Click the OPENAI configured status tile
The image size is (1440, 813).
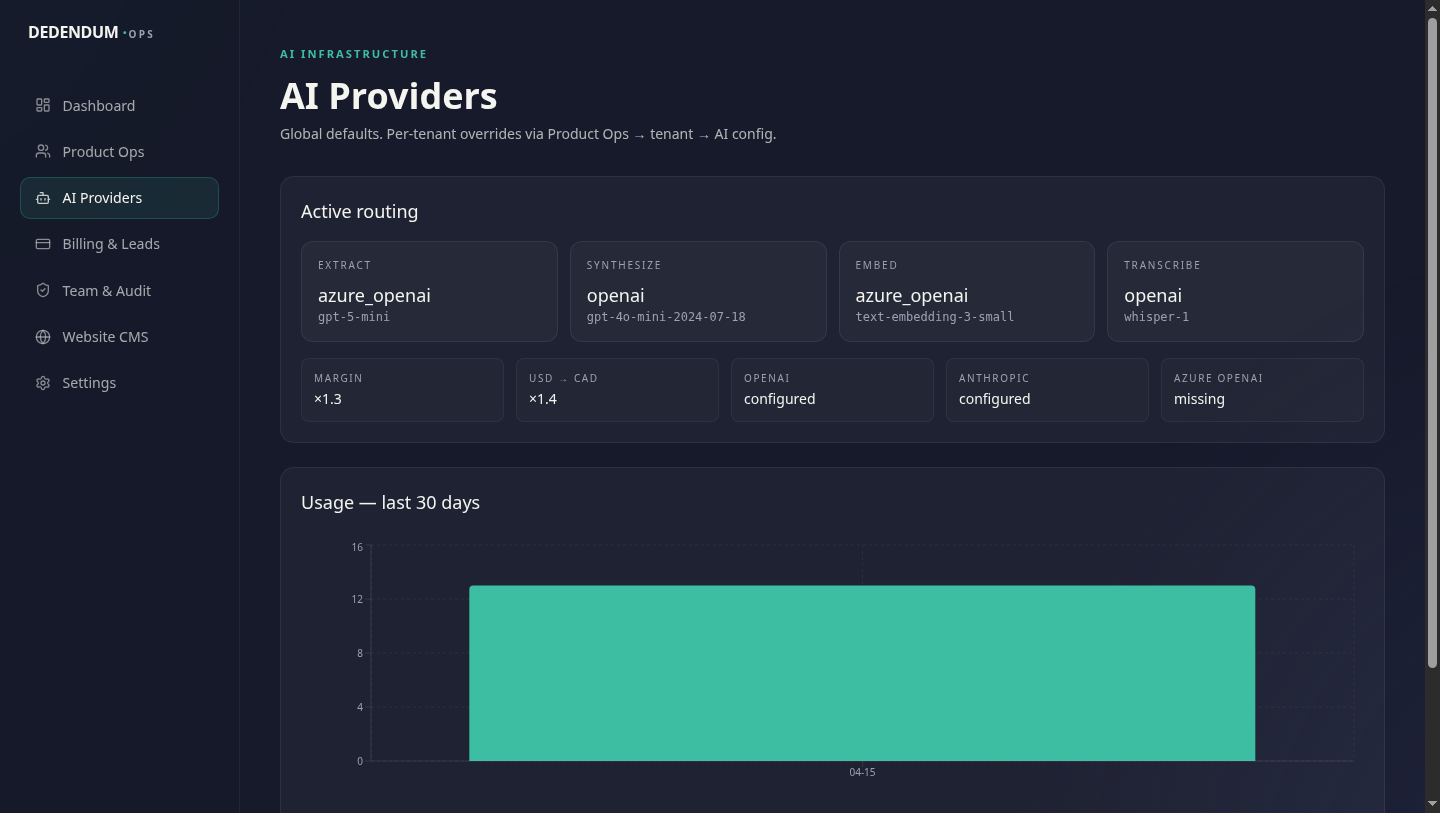[x=832, y=390]
